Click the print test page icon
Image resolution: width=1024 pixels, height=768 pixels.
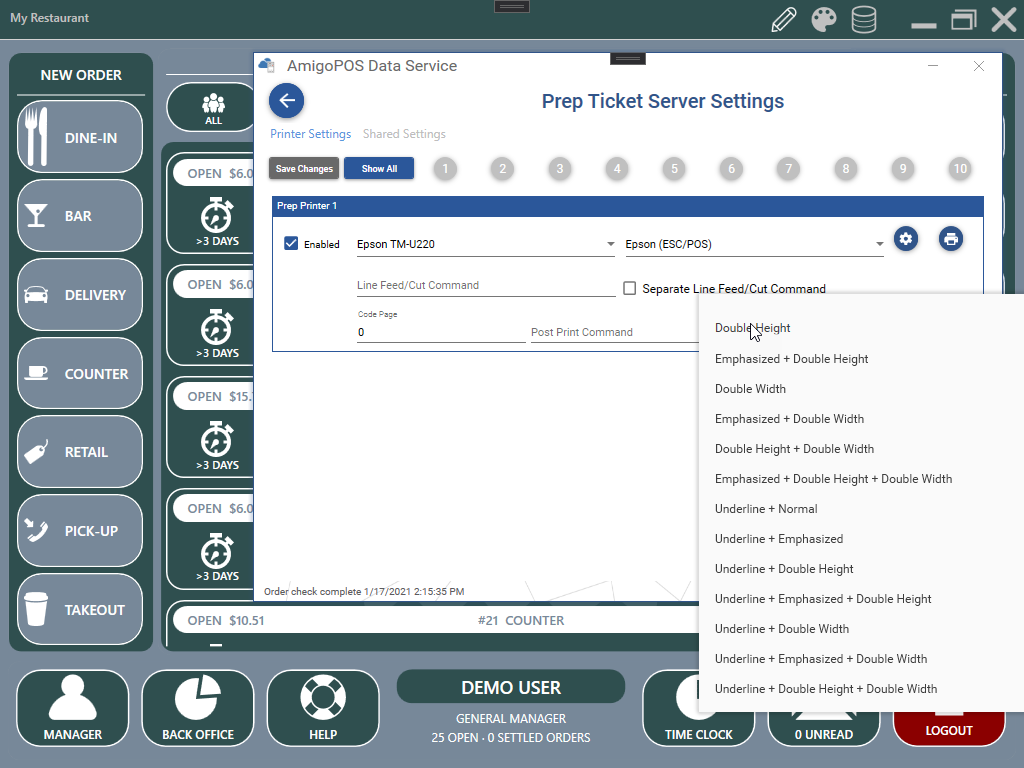pos(951,239)
